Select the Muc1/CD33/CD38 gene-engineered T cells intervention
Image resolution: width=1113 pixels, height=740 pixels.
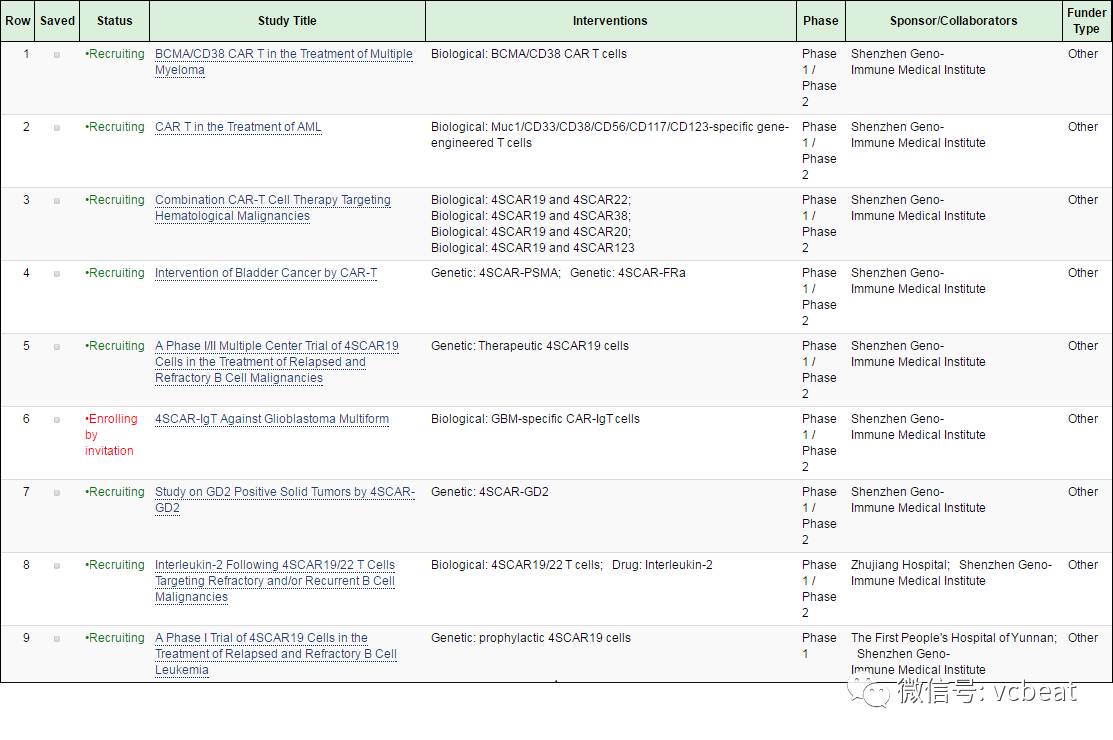point(610,135)
